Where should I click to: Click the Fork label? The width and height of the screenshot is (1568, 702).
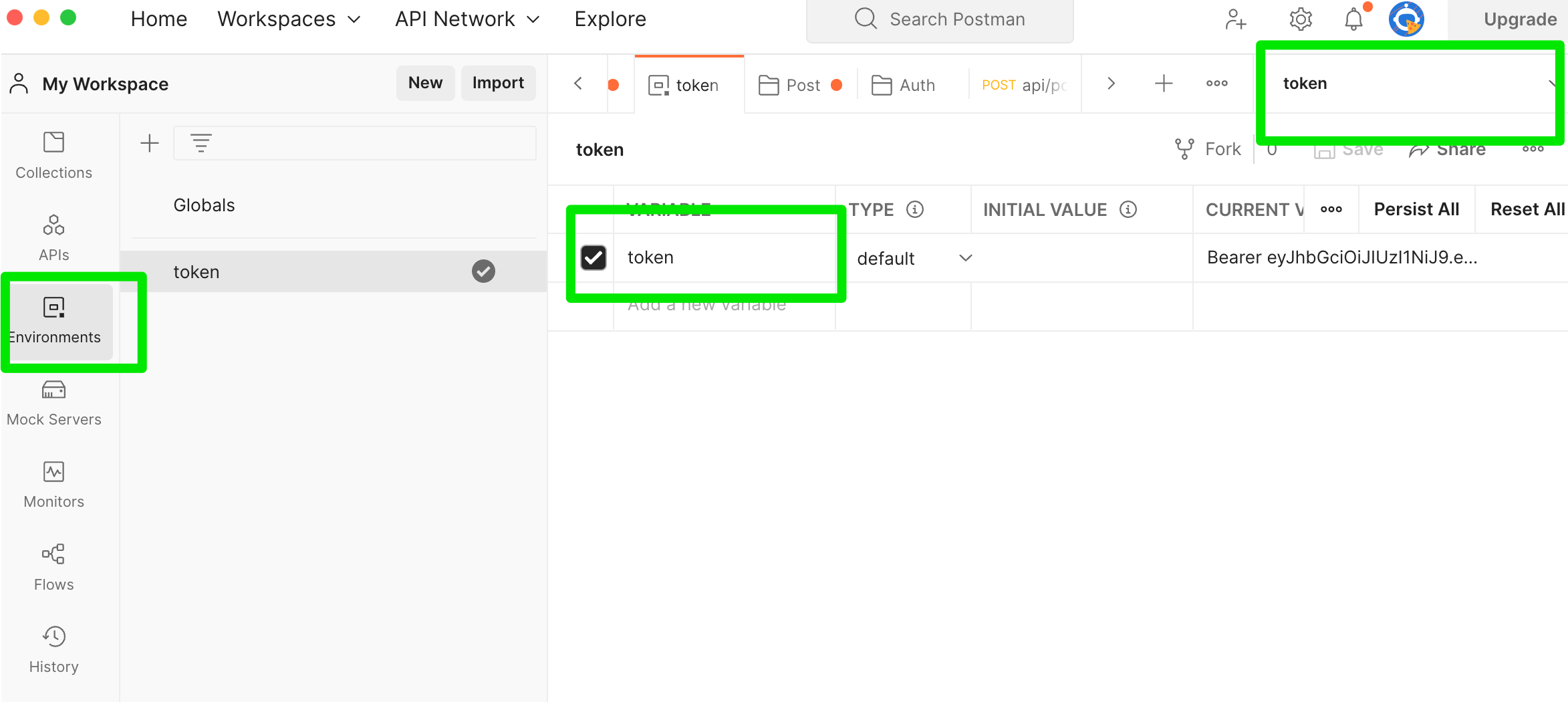click(x=1222, y=149)
